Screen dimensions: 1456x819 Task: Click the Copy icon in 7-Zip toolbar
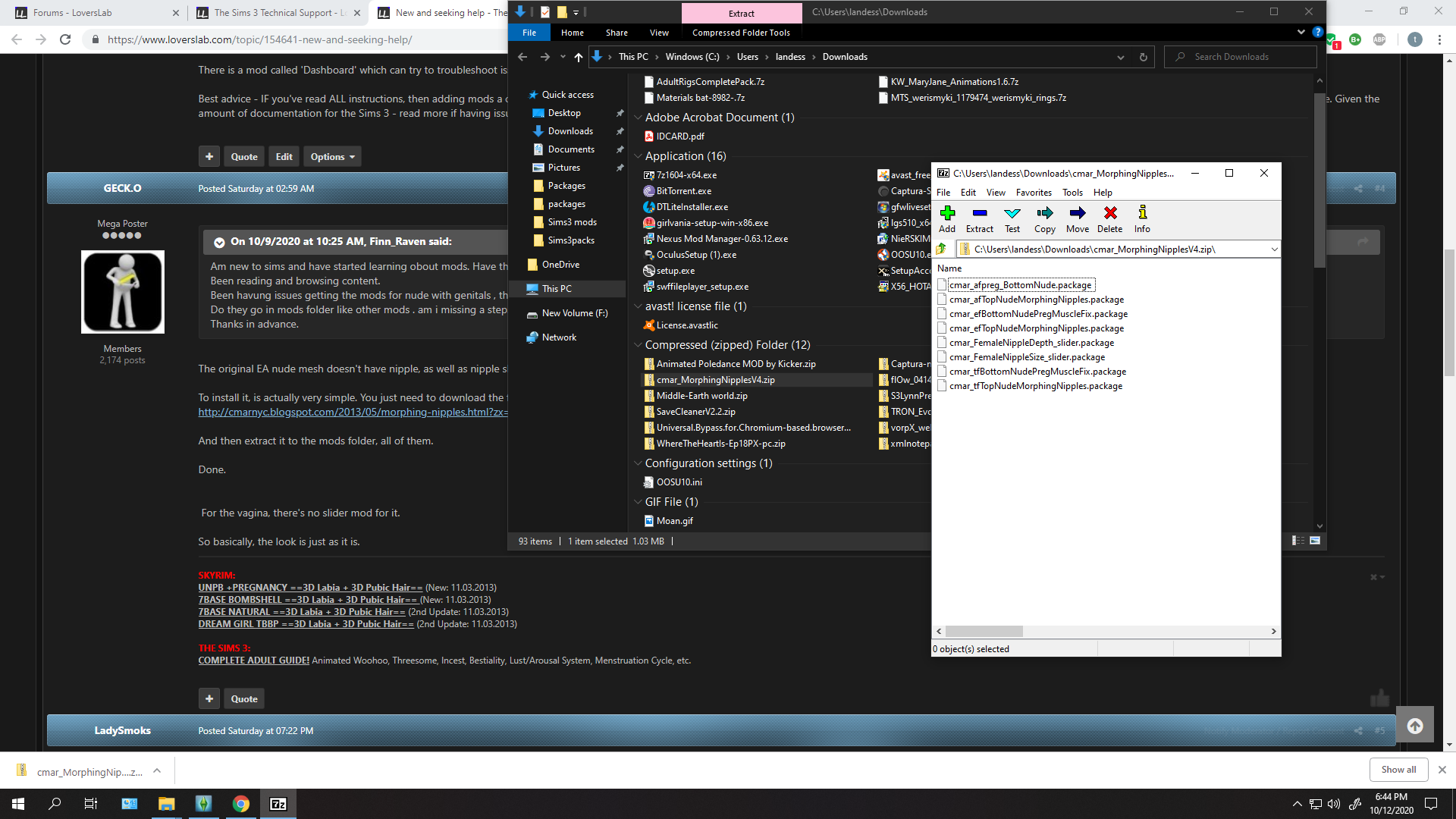pyautogui.click(x=1045, y=218)
